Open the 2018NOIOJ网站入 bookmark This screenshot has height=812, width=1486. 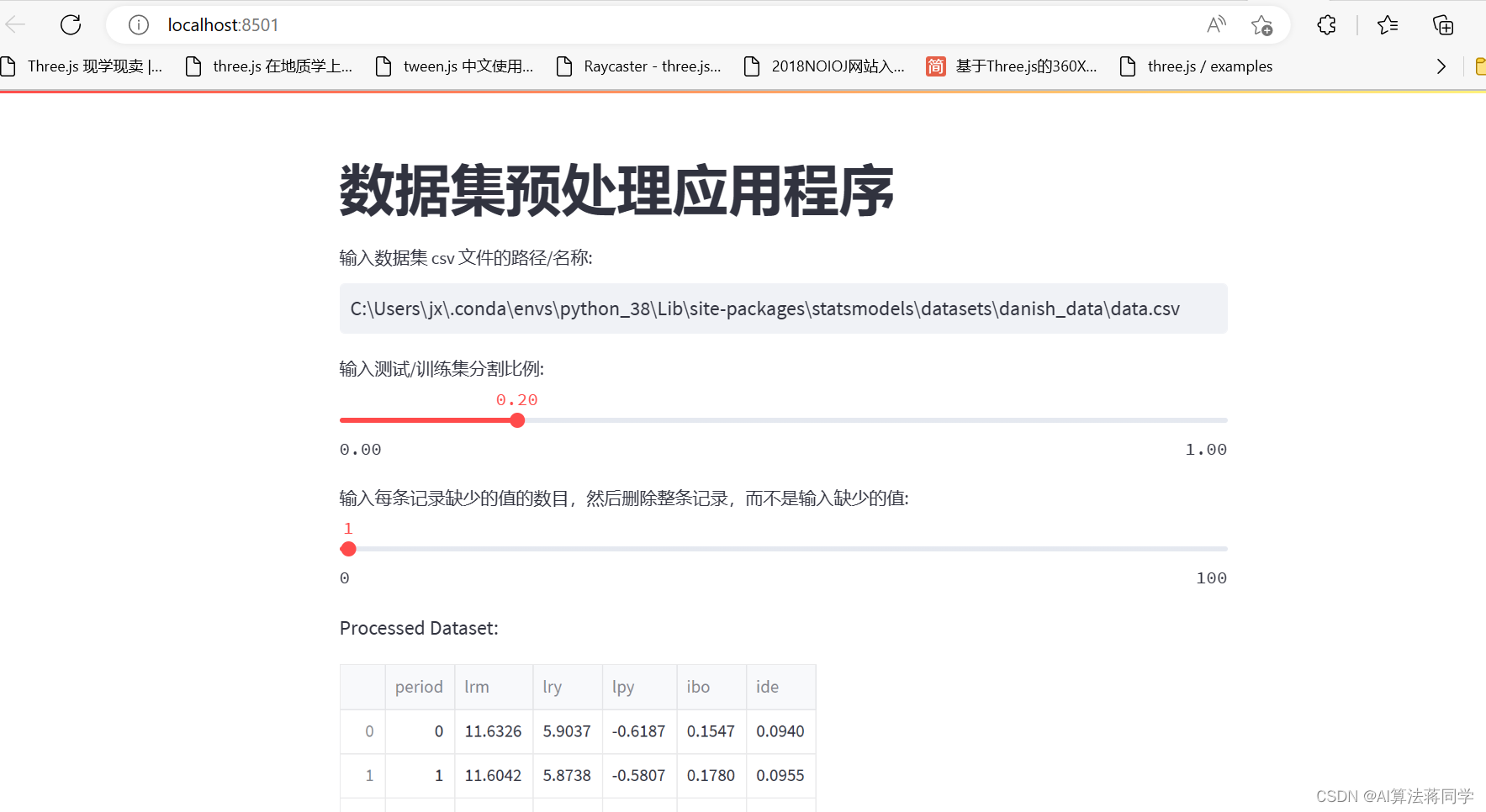click(x=825, y=66)
